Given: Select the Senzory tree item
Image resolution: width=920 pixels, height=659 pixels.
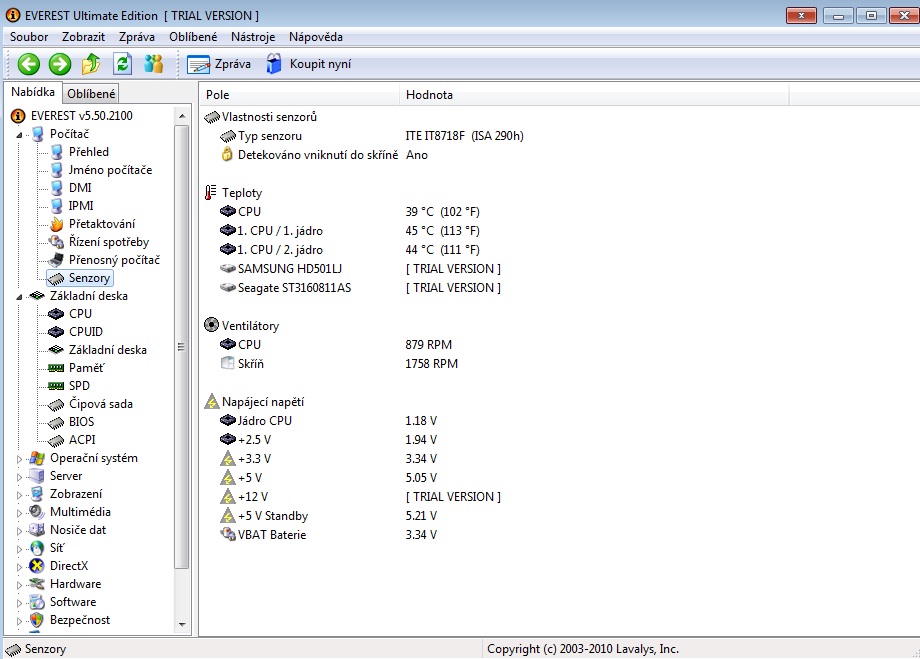Looking at the screenshot, I should pos(89,278).
